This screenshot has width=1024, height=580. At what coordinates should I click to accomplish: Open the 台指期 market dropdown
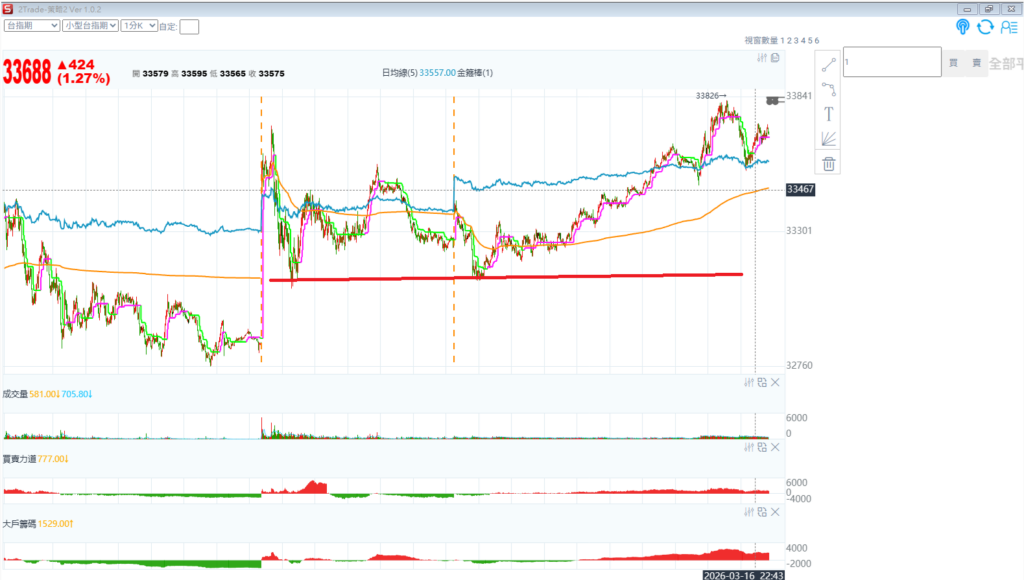point(31,26)
